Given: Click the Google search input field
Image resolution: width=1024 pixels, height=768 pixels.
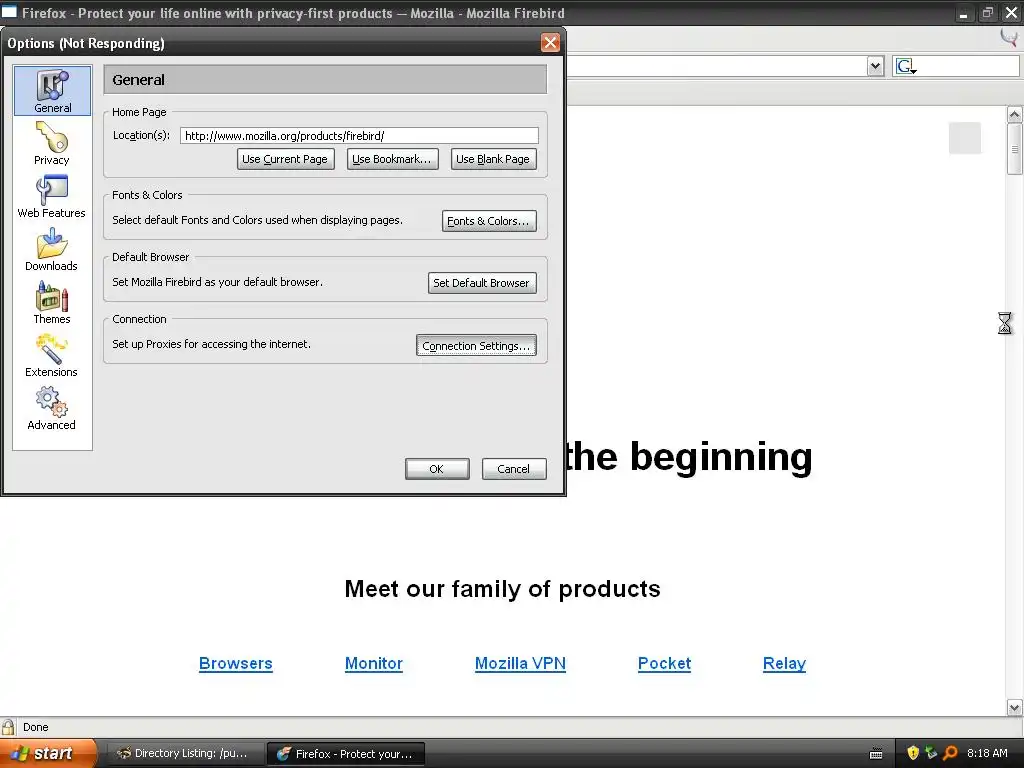Looking at the screenshot, I should (x=968, y=66).
